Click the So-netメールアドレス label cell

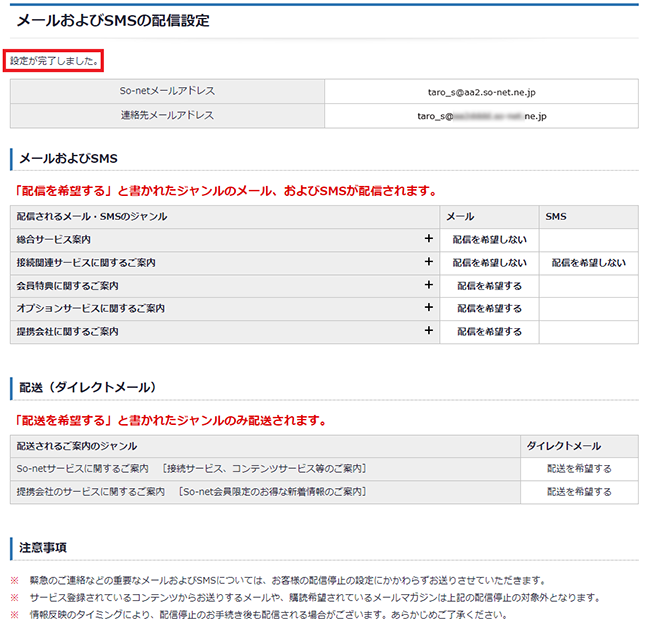point(167,92)
